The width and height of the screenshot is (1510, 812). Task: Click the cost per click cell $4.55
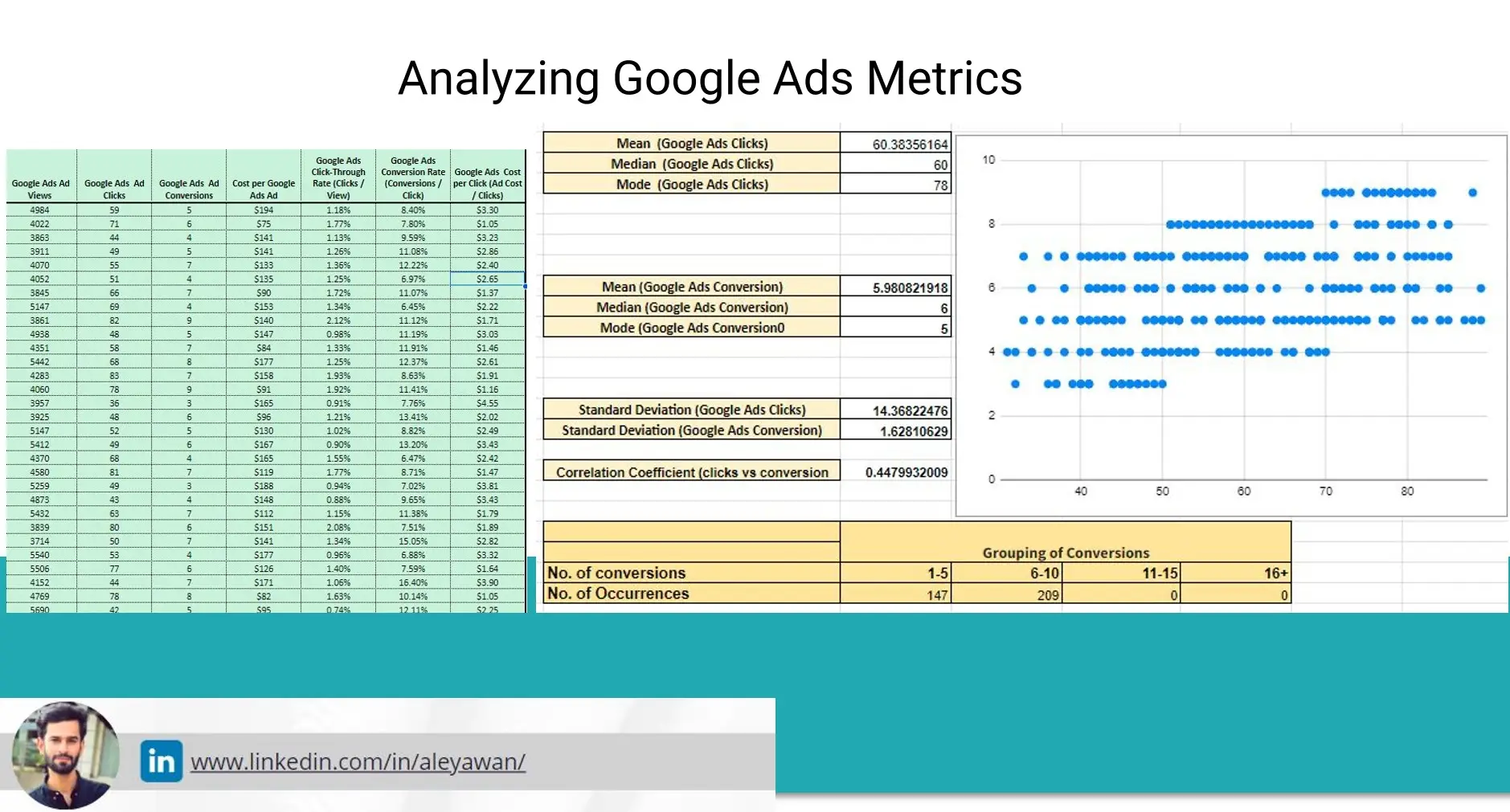click(488, 403)
